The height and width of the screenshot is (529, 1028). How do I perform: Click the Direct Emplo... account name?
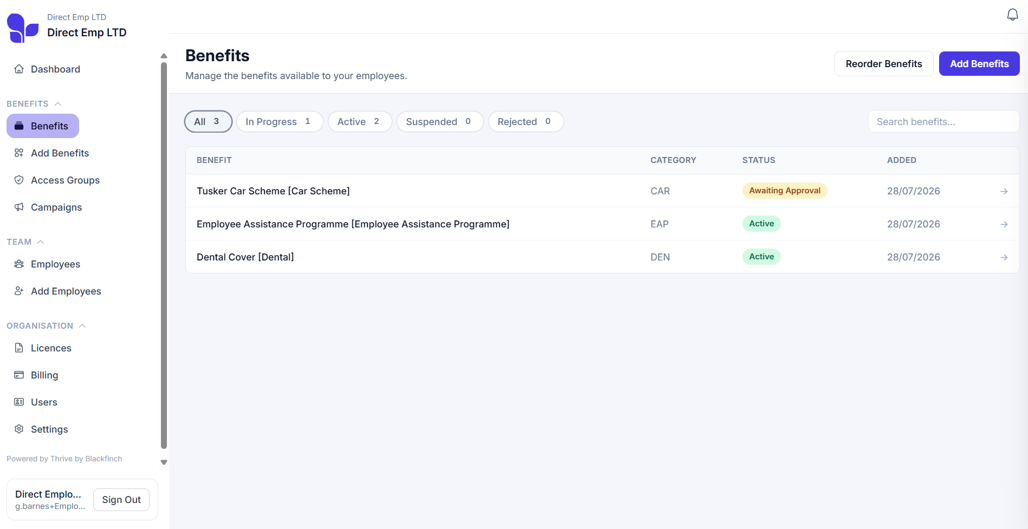(x=49, y=494)
